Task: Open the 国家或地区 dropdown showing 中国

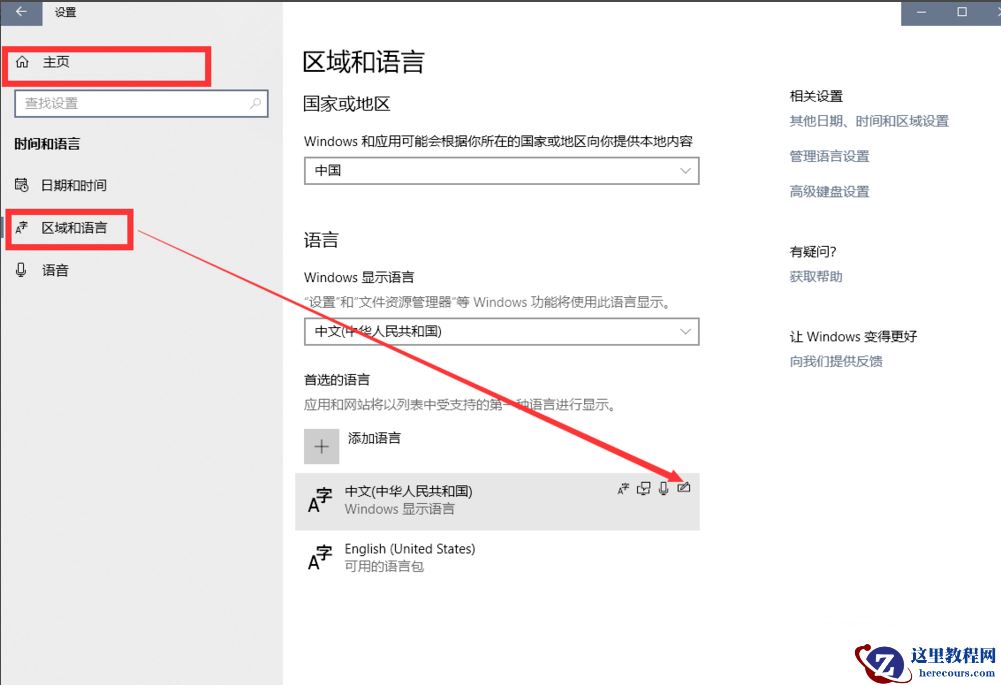Action: (500, 170)
